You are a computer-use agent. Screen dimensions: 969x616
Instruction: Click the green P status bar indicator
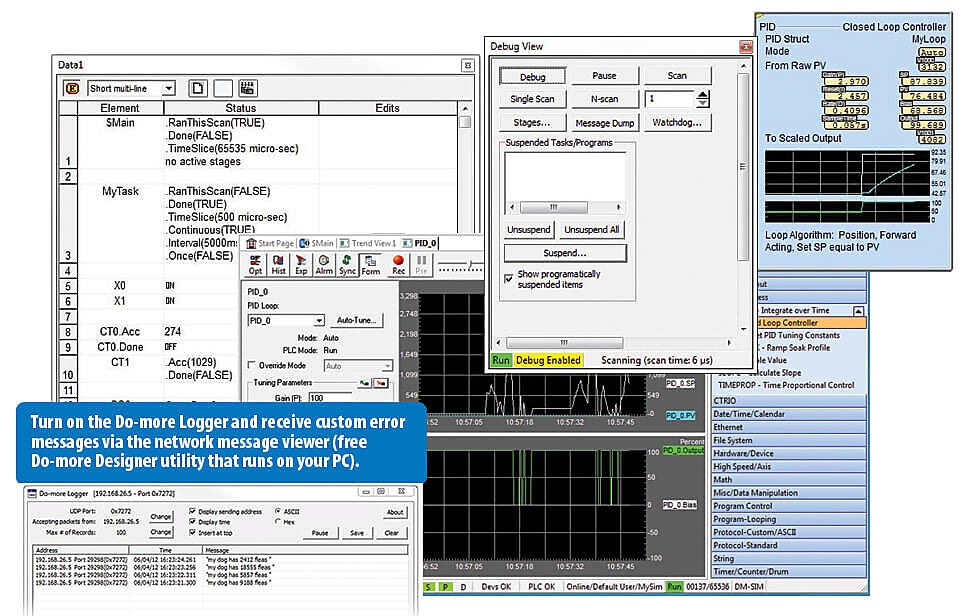click(x=445, y=587)
